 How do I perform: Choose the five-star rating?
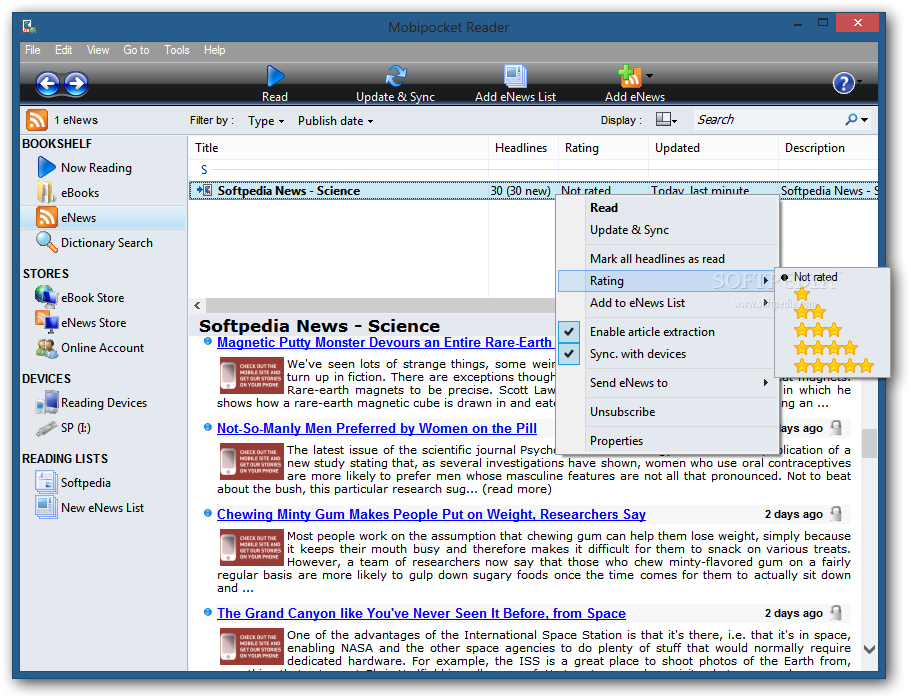[834, 365]
